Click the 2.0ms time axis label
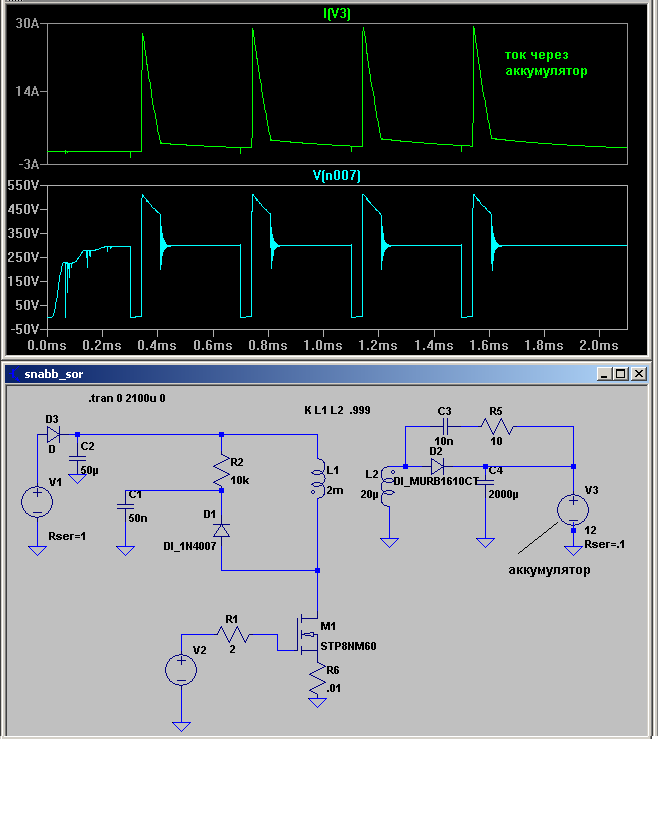This screenshot has height=820, width=658. pyautogui.click(x=599, y=346)
